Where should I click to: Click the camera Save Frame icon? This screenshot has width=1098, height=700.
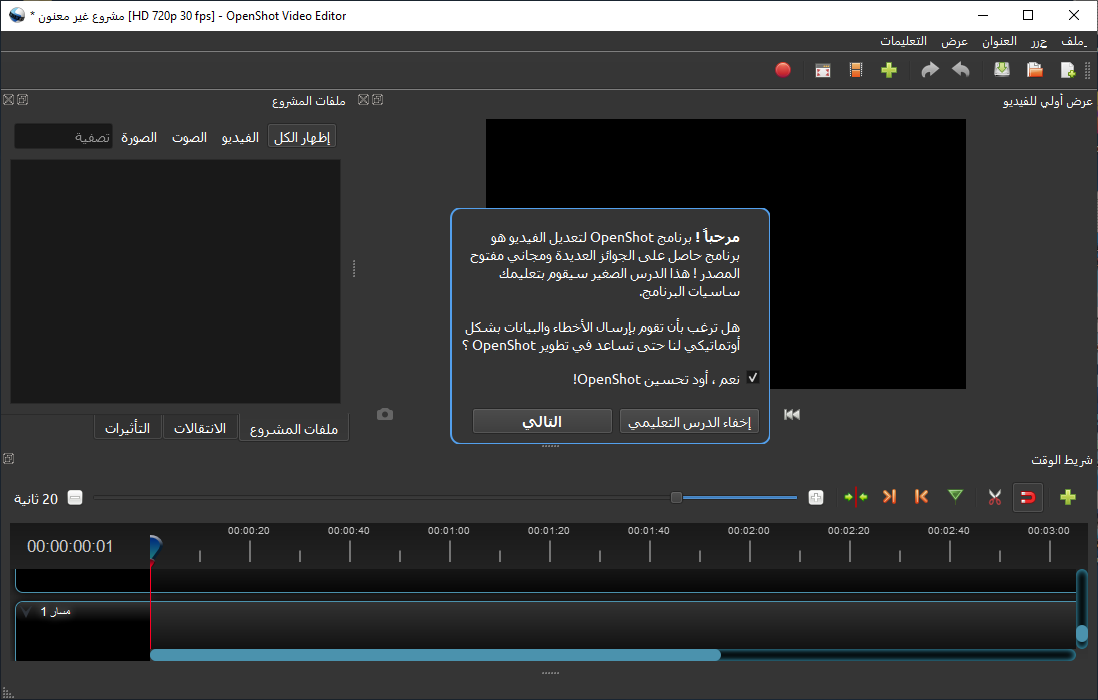384,414
